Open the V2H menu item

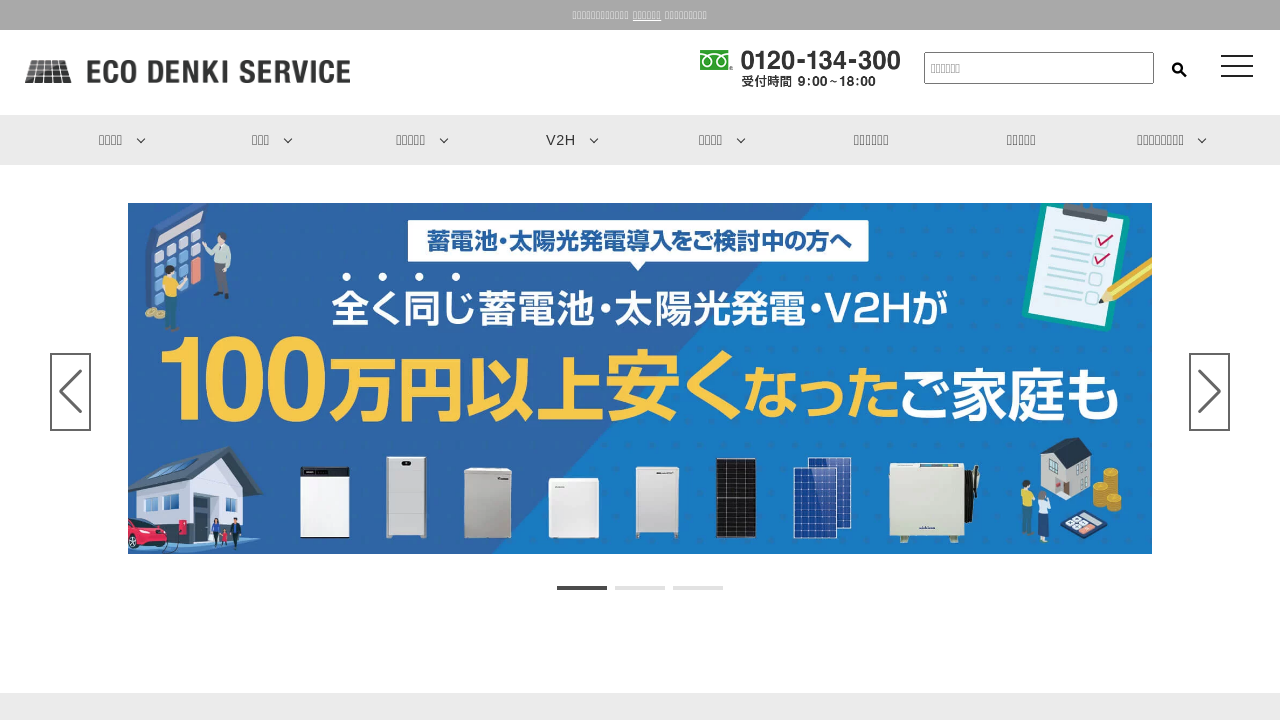point(560,140)
